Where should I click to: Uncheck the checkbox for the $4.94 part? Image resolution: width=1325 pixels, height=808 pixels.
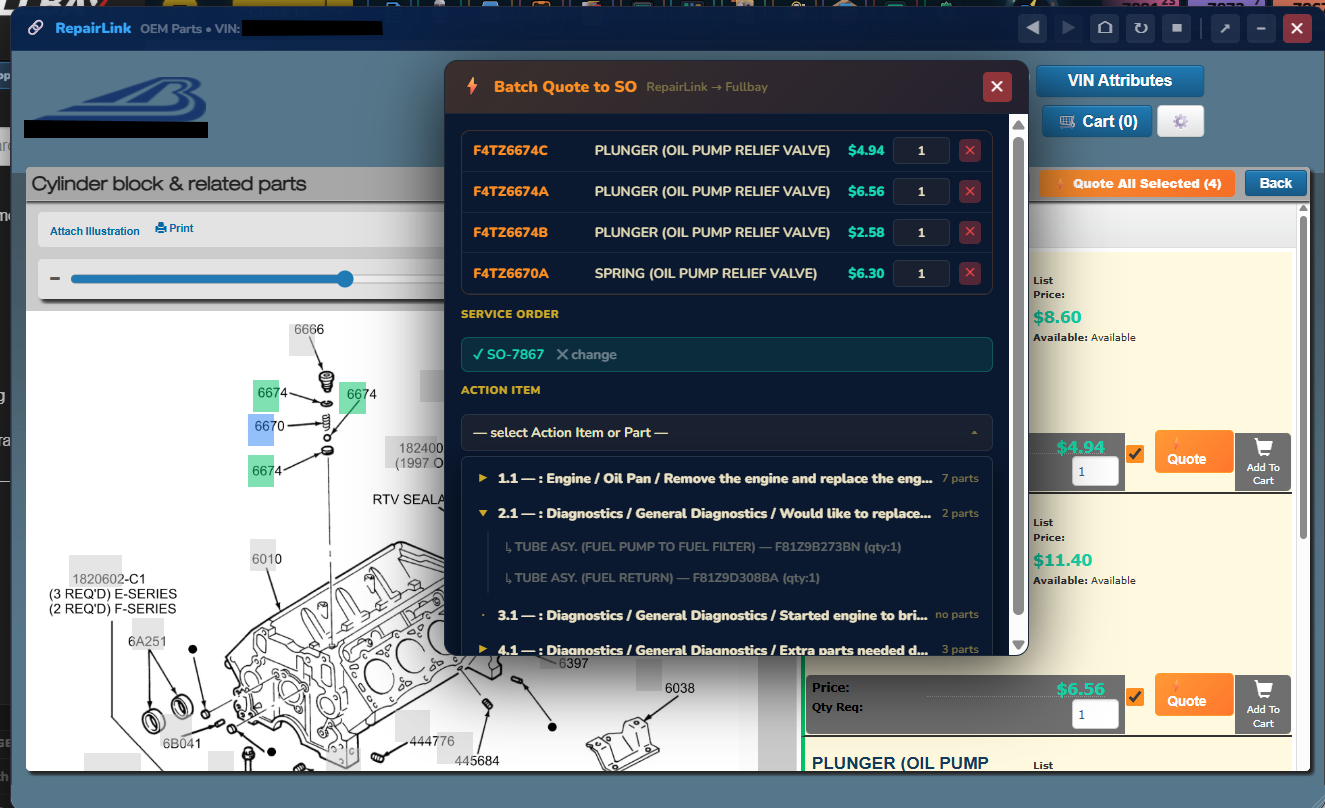click(x=1135, y=454)
